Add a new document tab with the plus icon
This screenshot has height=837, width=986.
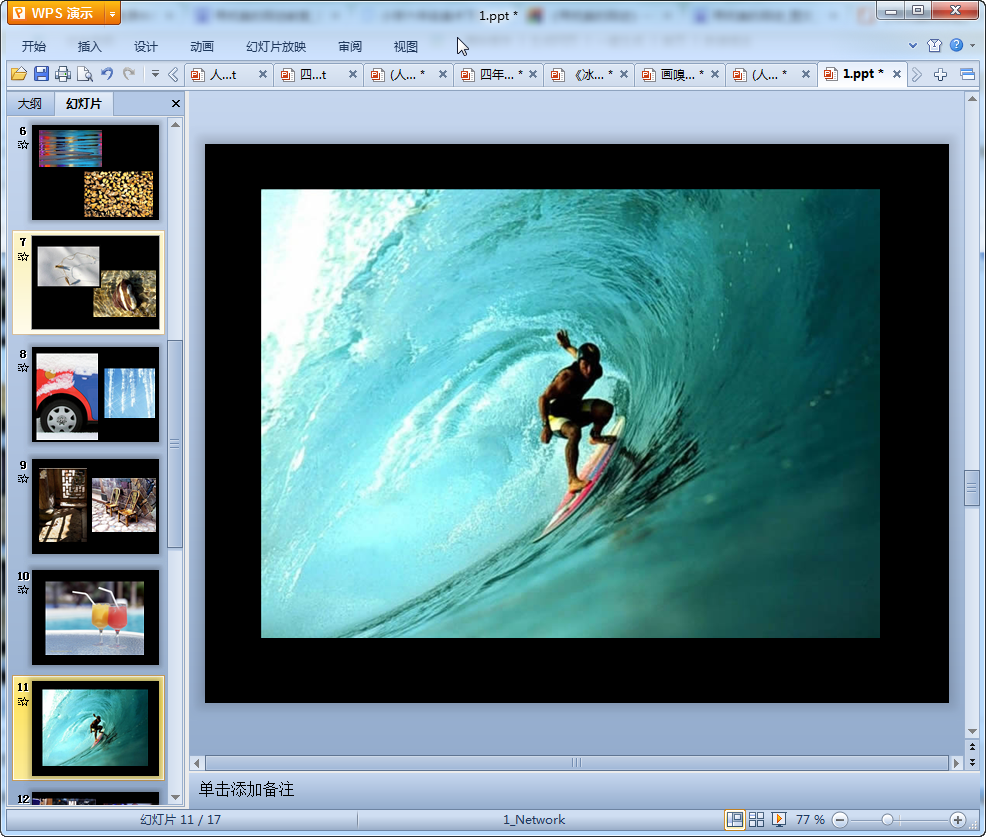click(941, 74)
